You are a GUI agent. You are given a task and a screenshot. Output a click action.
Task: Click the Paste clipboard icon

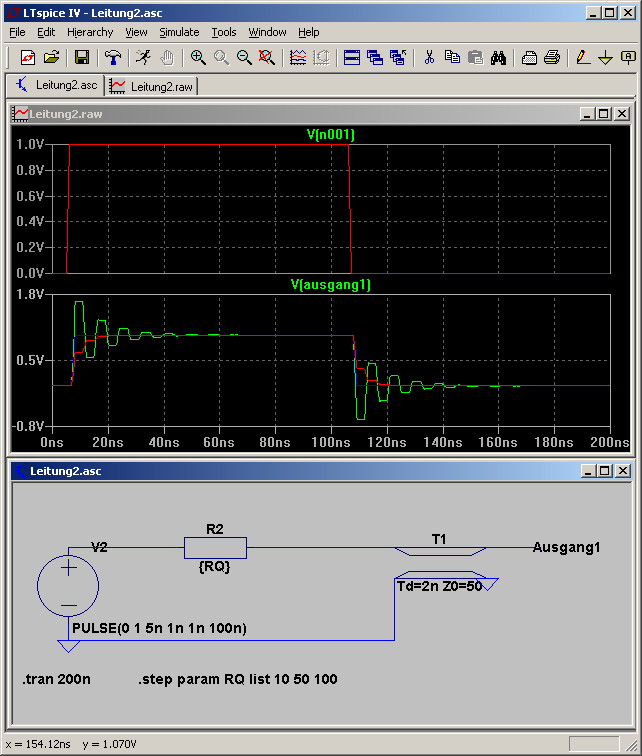click(475, 57)
